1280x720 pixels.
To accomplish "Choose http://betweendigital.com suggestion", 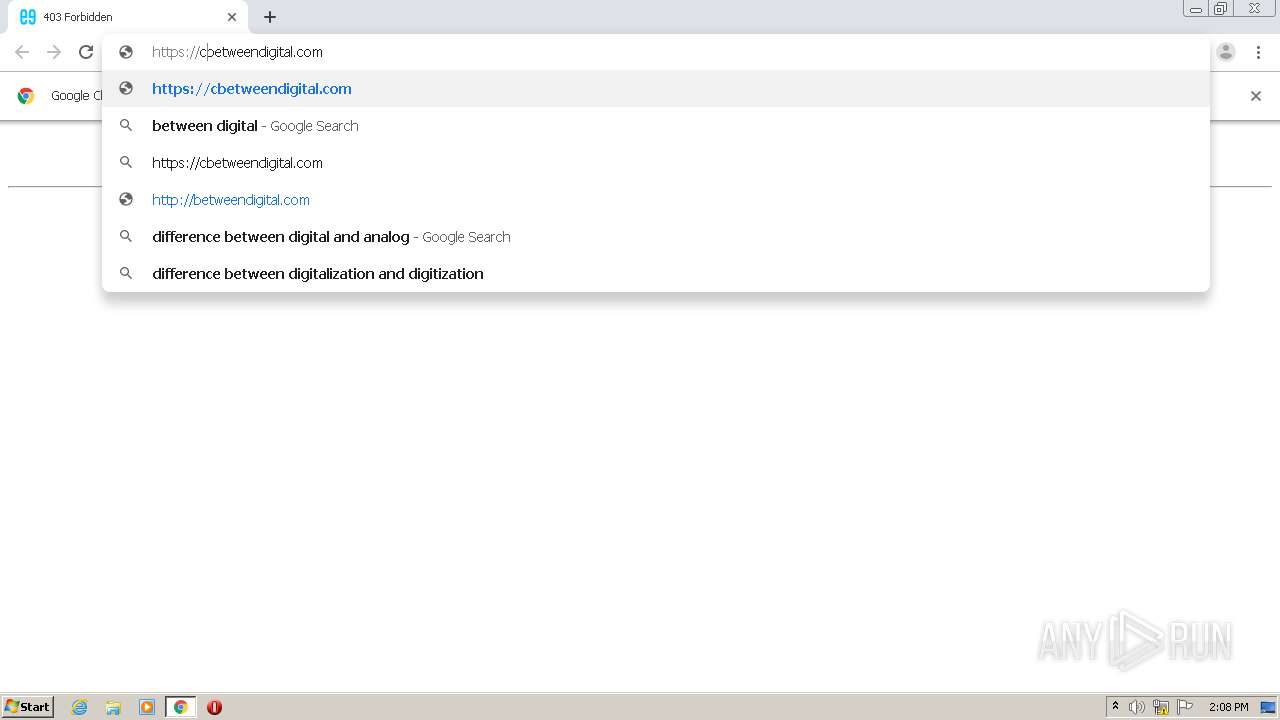I will click(x=656, y=200).
